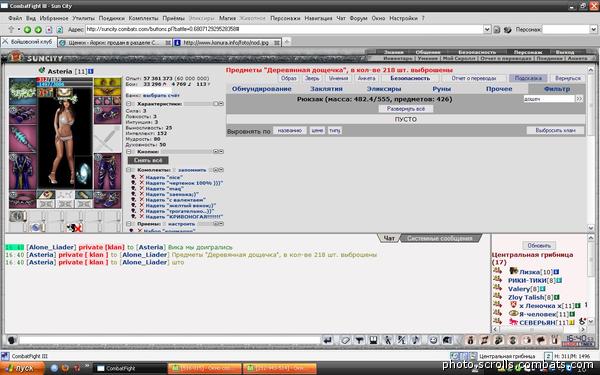Image resolution: width=600 pixels, height=375 pixels.
Task: Click the helmet icon in chat toolbar
Action: tap(447, 340)
